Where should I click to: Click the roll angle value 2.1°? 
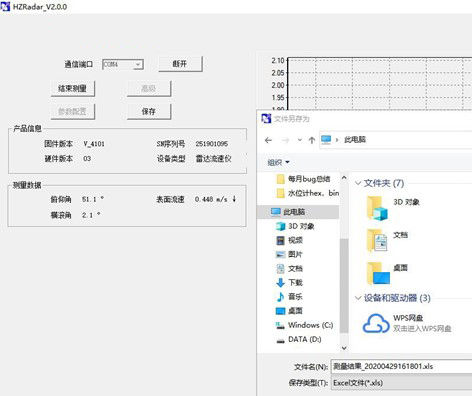(91, 215)
